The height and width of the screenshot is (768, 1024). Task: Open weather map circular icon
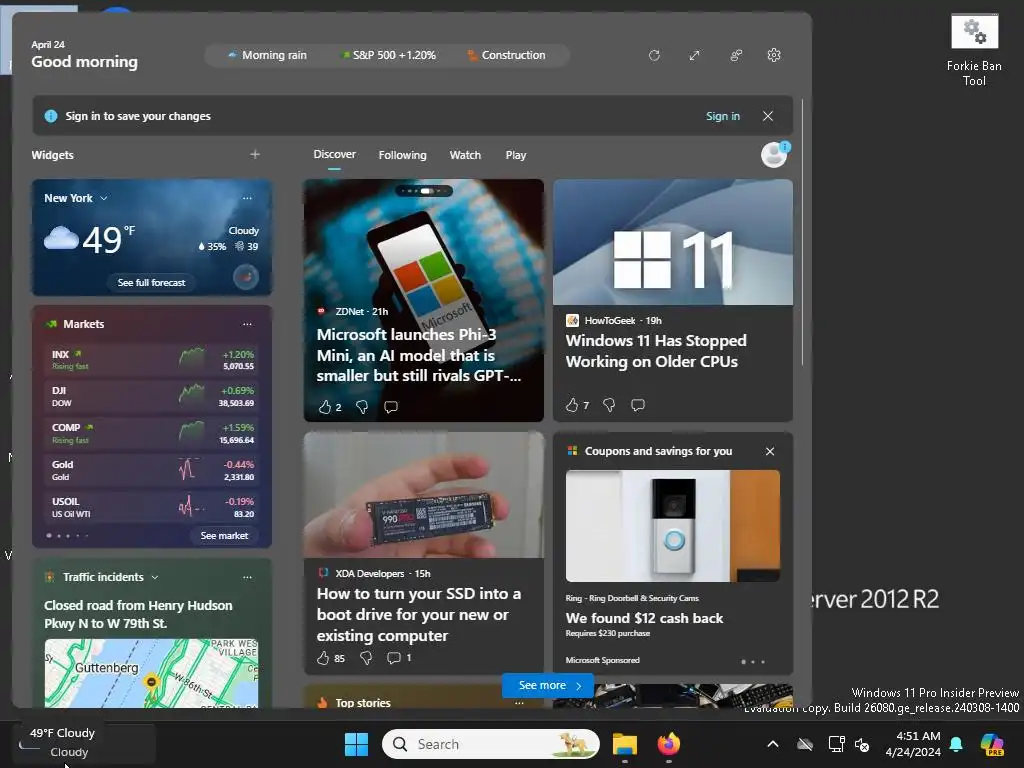246,277
